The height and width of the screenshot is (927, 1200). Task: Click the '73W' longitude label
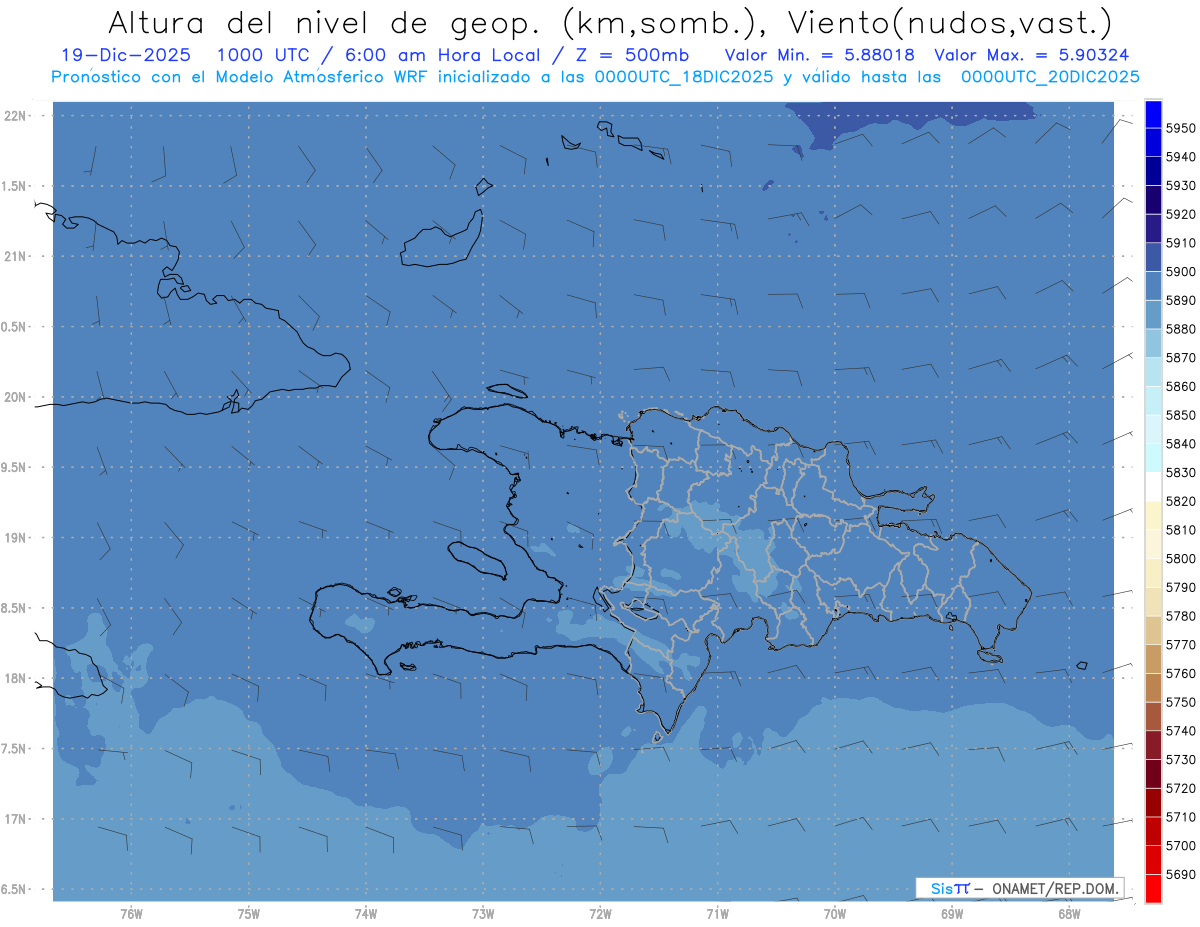pos(483,913)
